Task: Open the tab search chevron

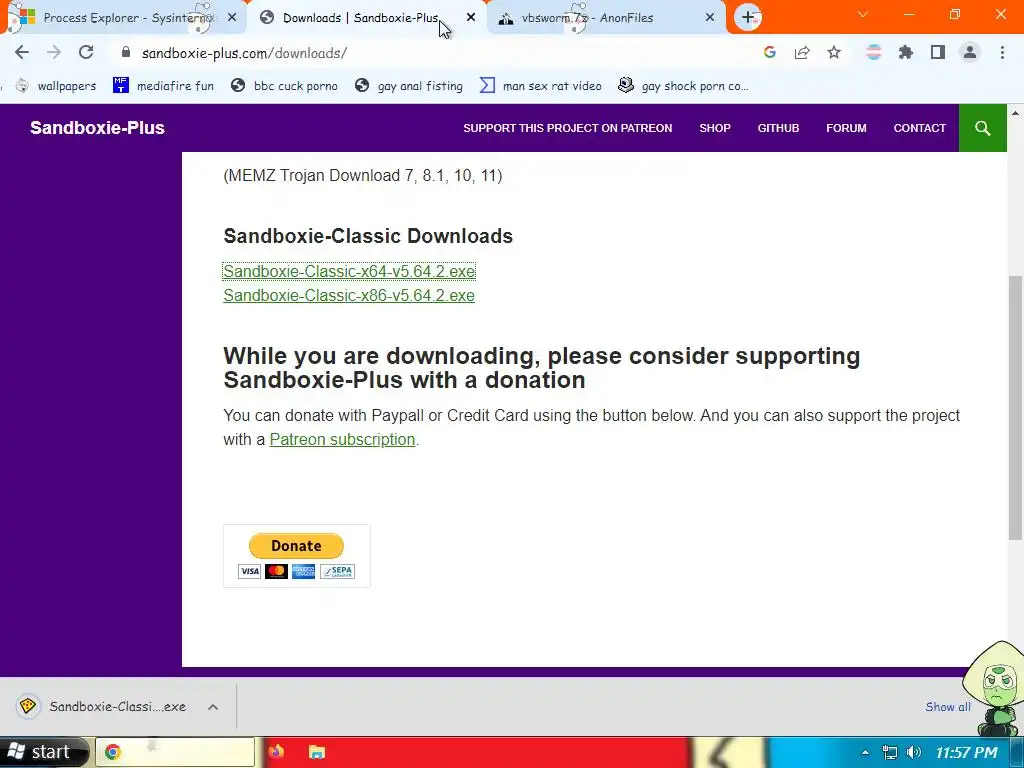Action: coord(863,14)
